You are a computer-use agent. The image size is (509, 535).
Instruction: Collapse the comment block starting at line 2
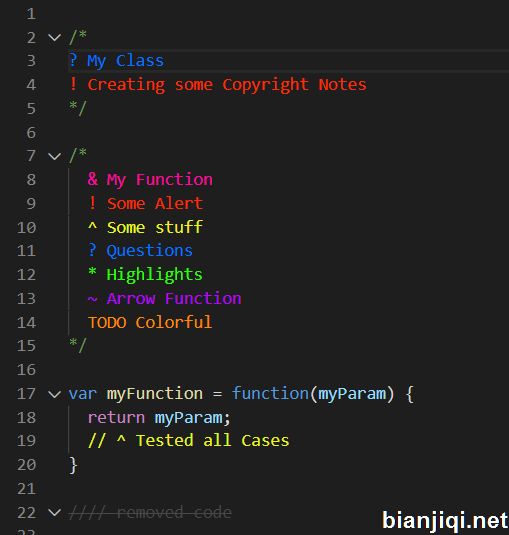coord(55,37)
